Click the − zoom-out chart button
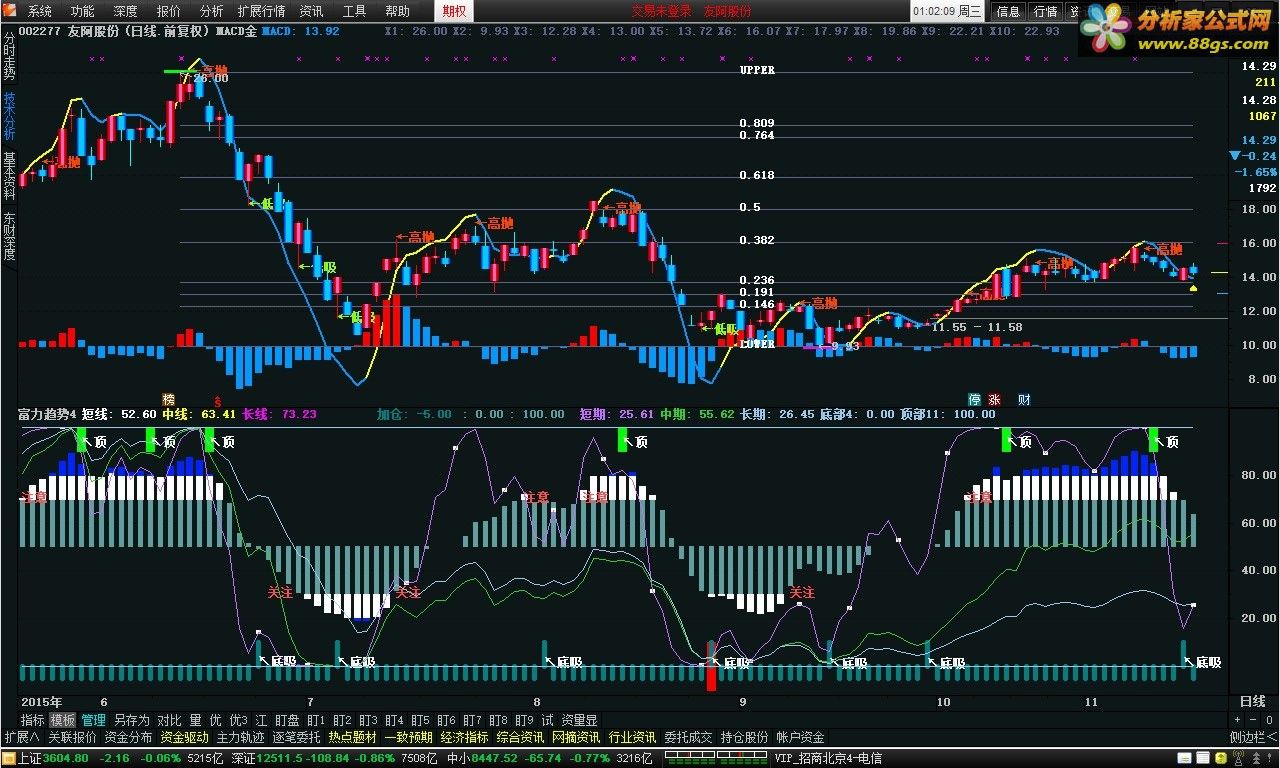This screenshot has height=768, width=1280. pos(1252,720)
